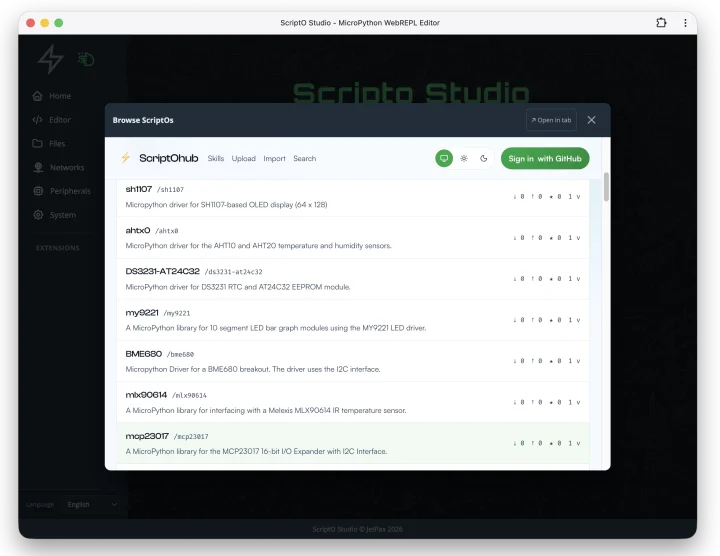Click Open in tab button
Screen dimensions: 720x556
[x=551, y=120]
